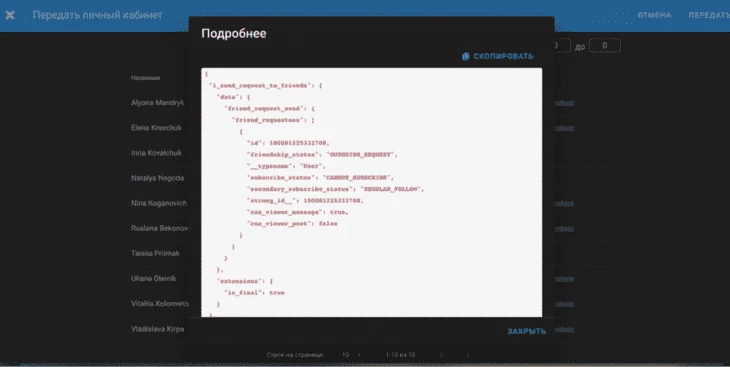Screen dimensions: 730x367
Task: Click the "is_final": true line
Action: click(254, 293)
